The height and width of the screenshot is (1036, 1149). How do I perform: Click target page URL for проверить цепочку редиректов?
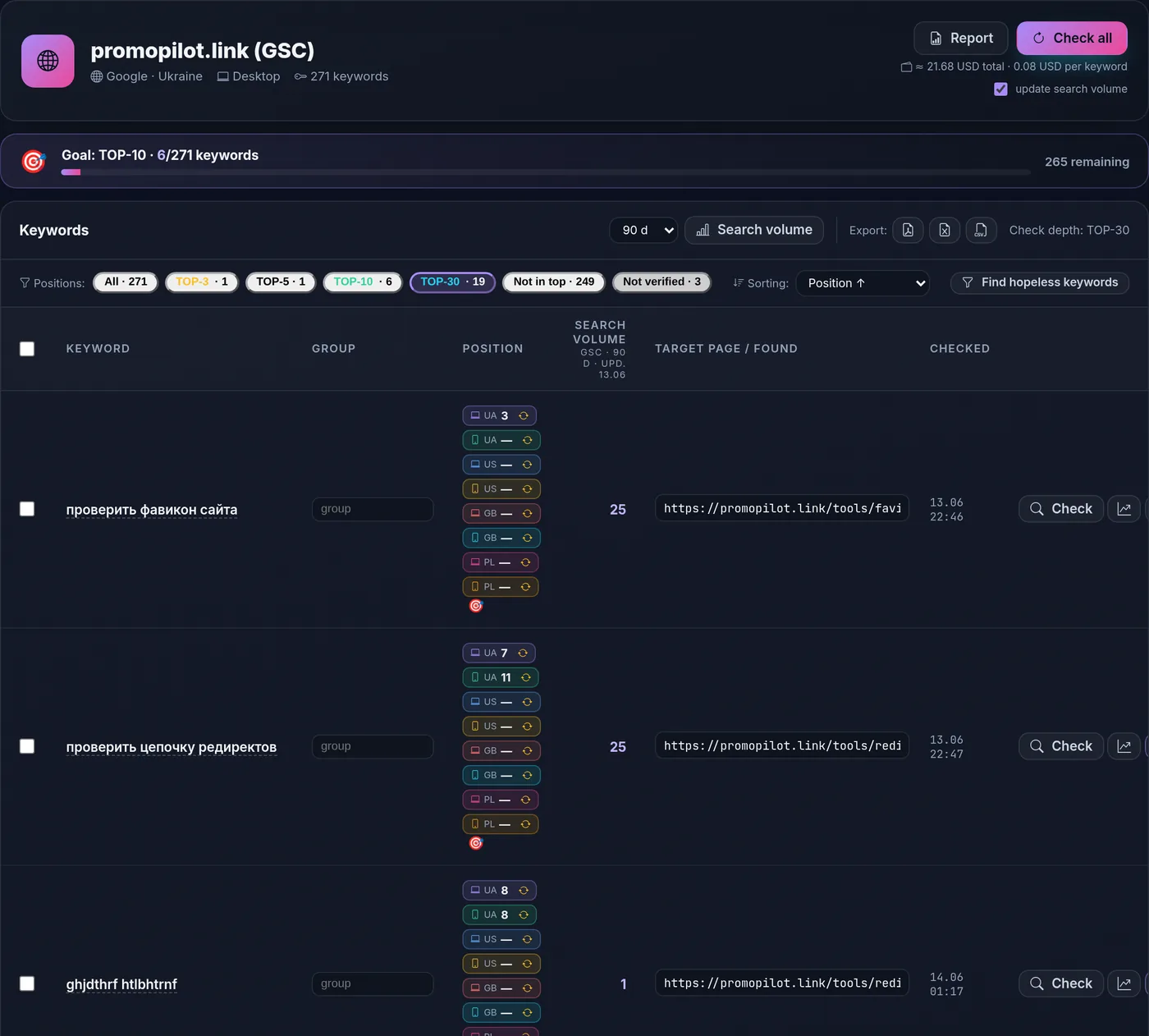click(x=782, y=746)
